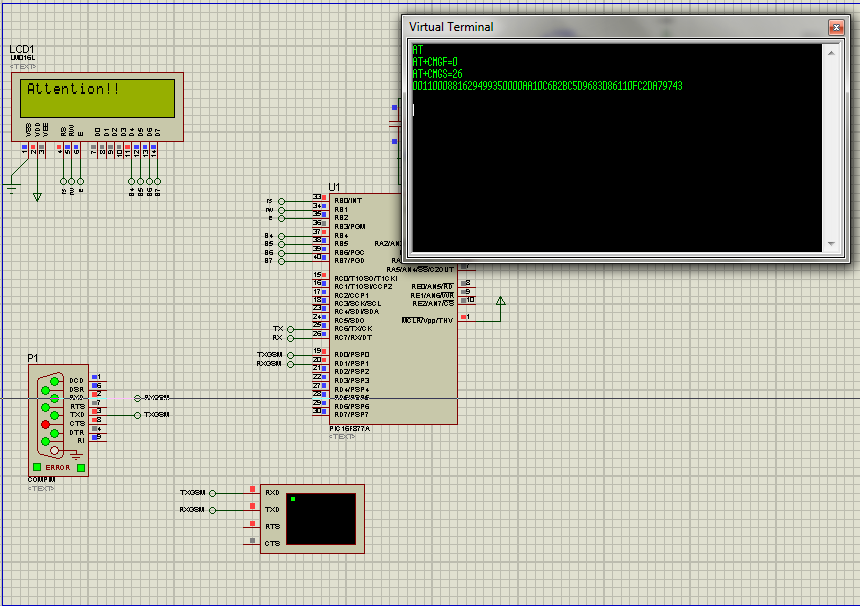Click the LCD1 display showing Attention!!
Viewport: 860px width, 606px height.
point(98,96)
